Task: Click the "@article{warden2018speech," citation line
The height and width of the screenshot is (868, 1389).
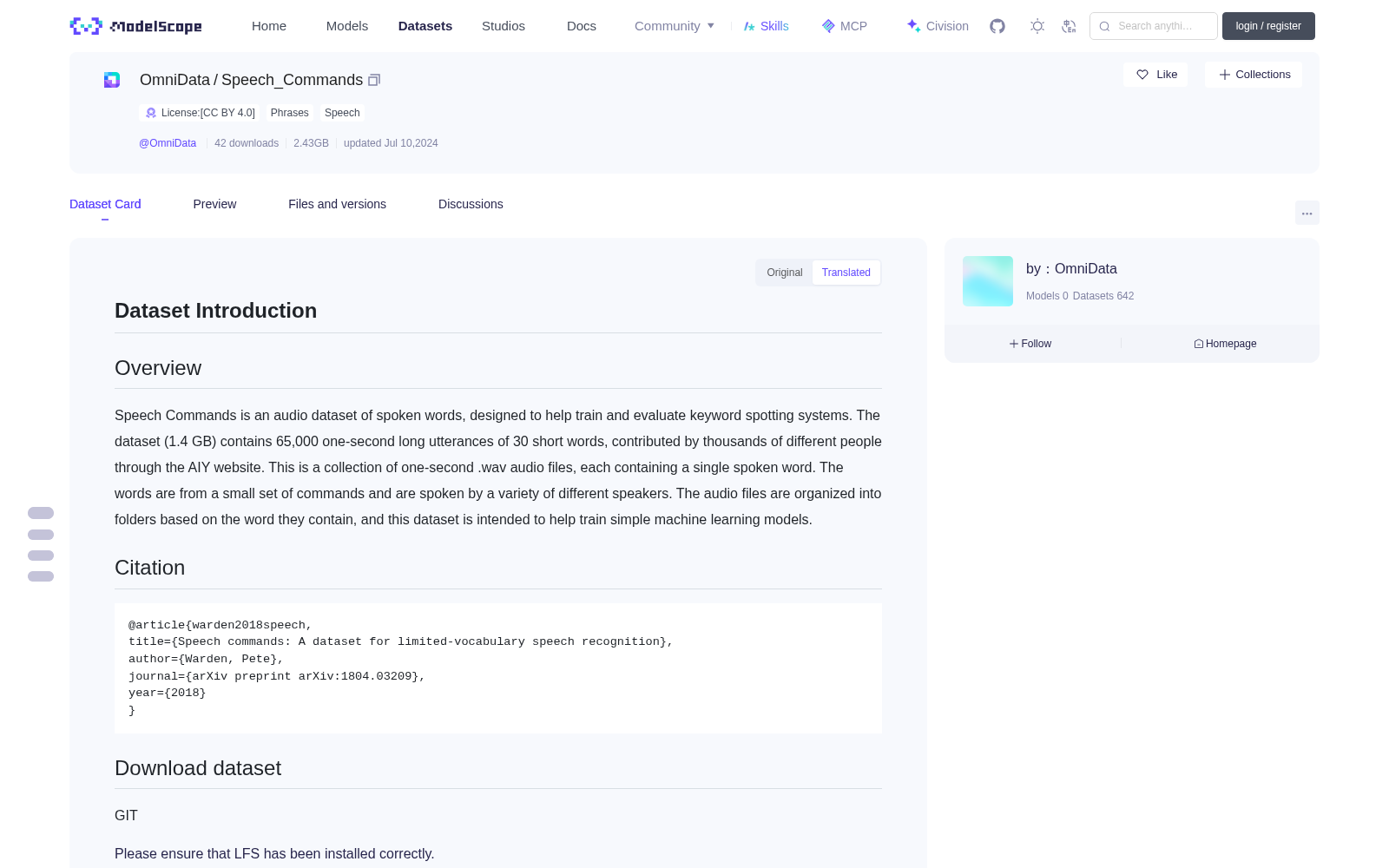Action: pos(221,625)
